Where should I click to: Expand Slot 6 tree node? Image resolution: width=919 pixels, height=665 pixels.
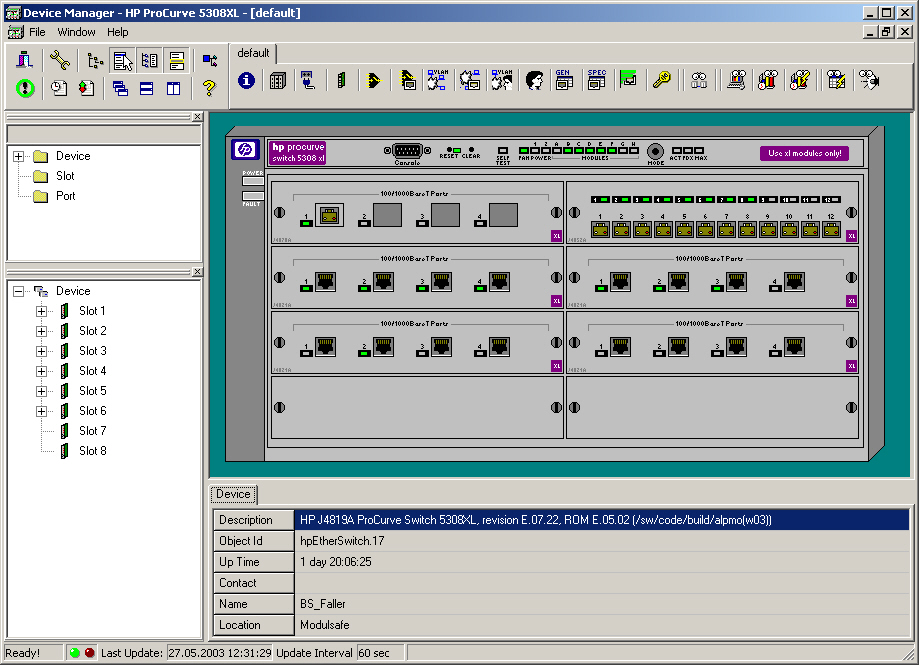(x=41, y=411)
